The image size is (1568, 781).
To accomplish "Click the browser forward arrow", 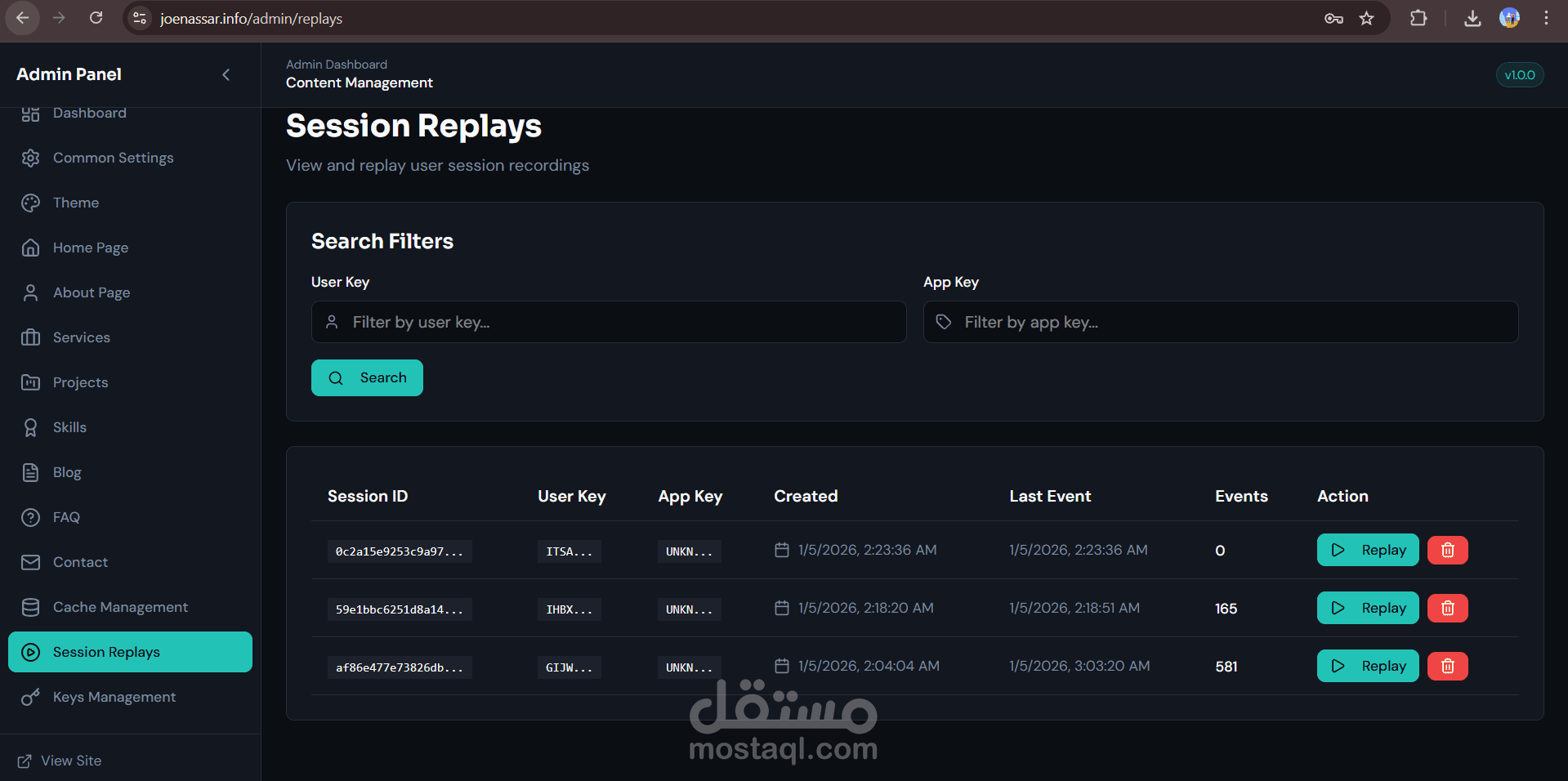I will click(59, 18).
